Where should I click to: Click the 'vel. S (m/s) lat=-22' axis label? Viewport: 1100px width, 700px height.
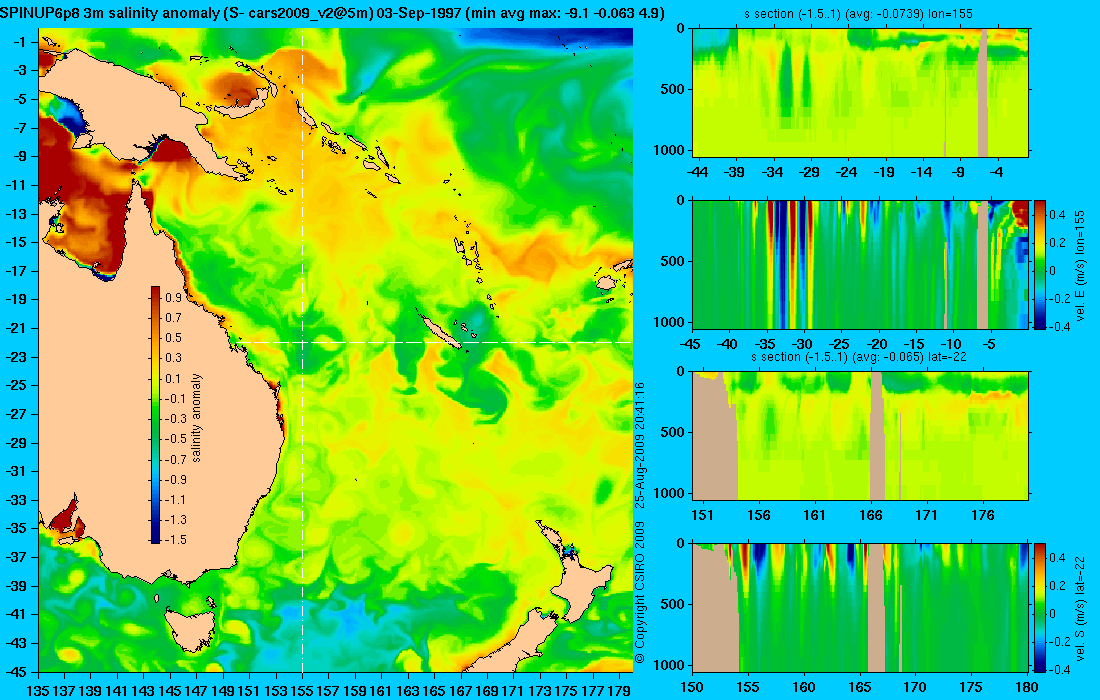[x=1081, y=607]
